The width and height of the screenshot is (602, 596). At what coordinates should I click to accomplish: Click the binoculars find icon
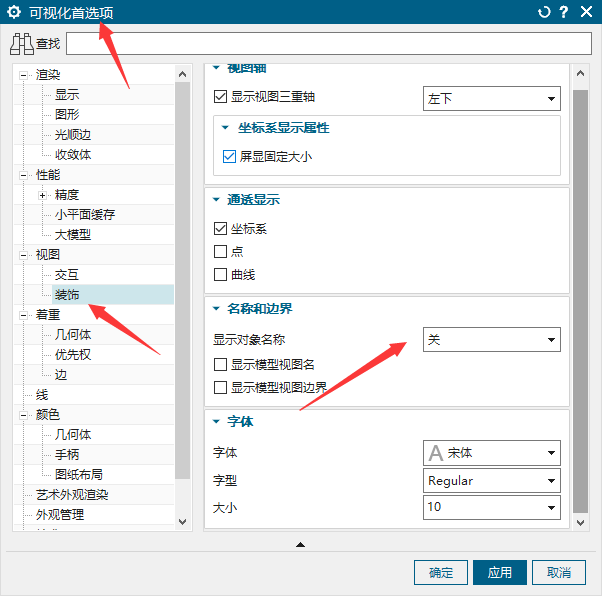[x=22, y=44]
